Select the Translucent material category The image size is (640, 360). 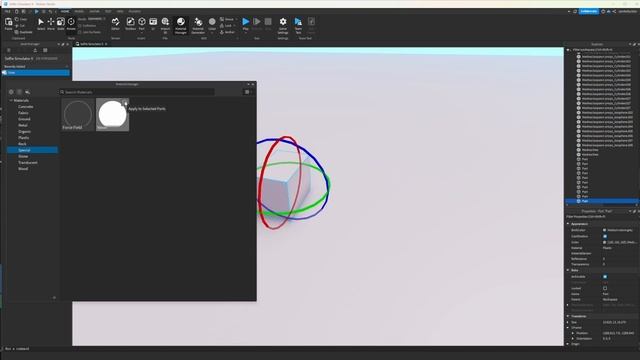28,163
